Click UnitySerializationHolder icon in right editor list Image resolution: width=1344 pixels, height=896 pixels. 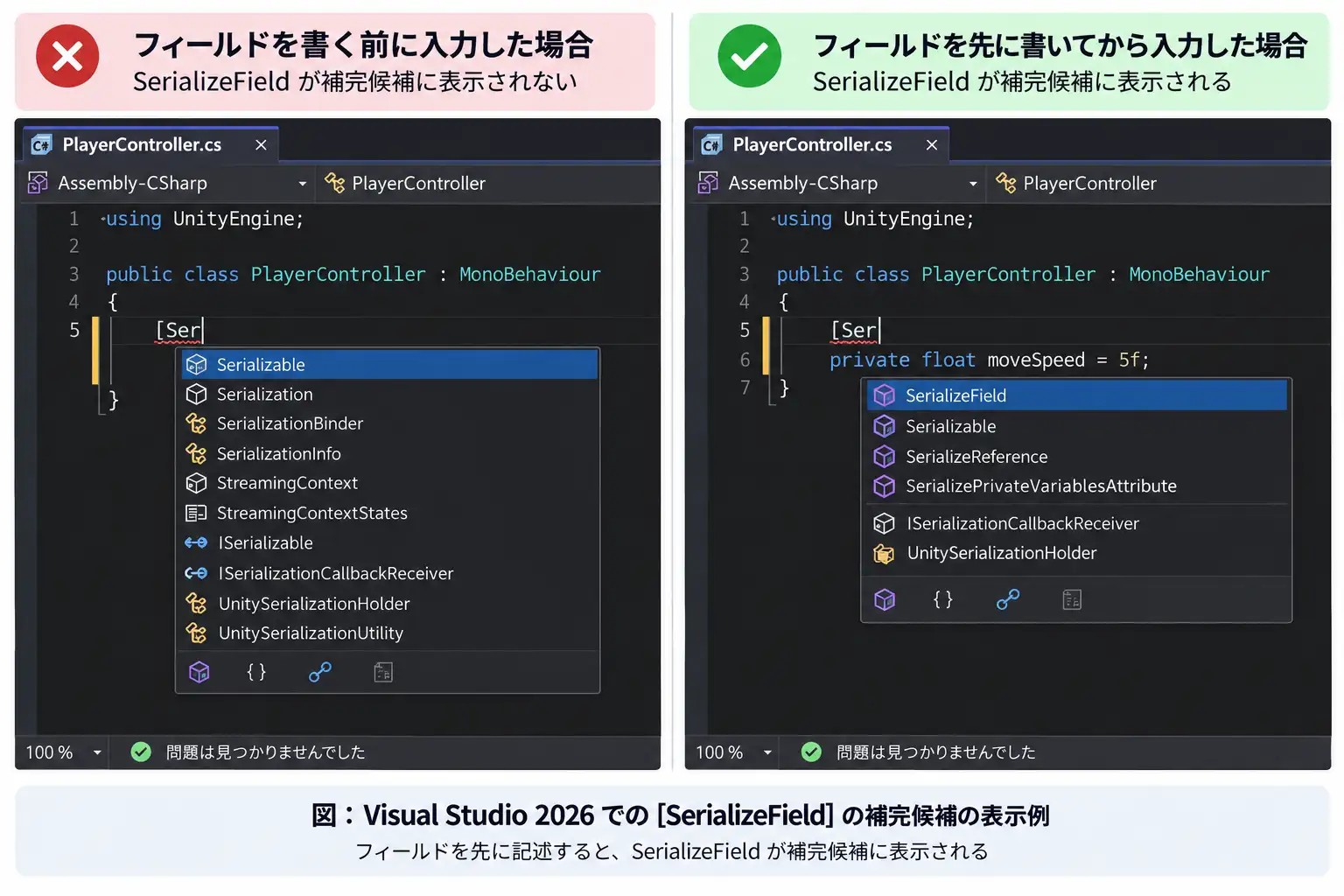[885, 553]
